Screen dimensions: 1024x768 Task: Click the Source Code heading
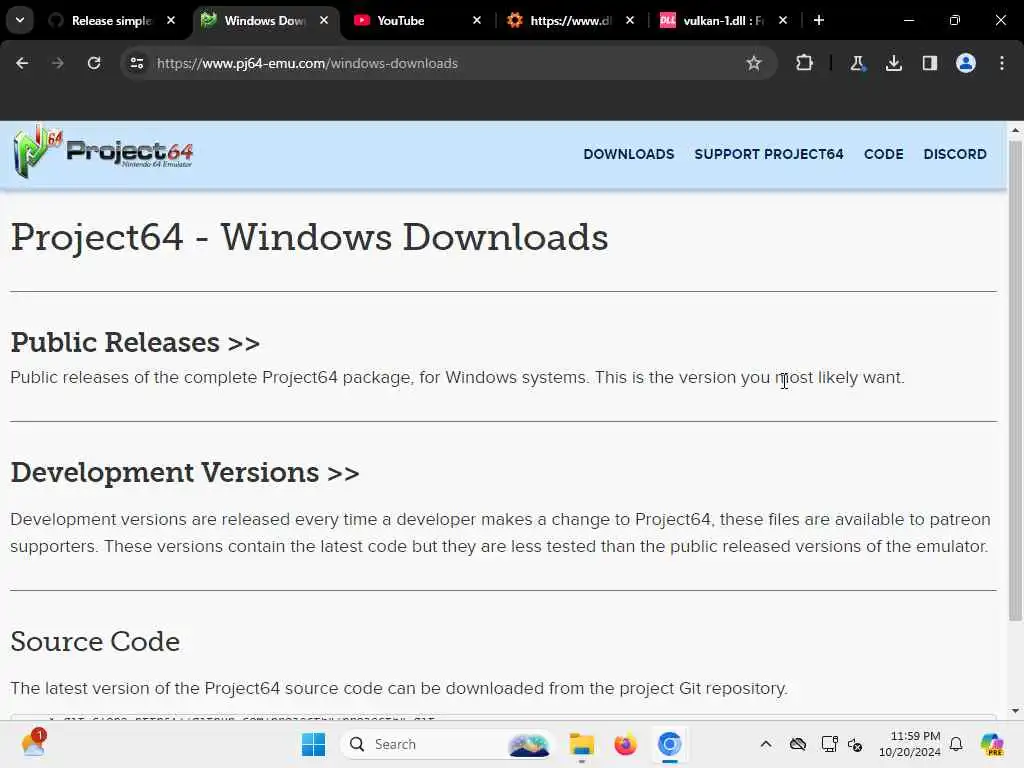(95, 641)
